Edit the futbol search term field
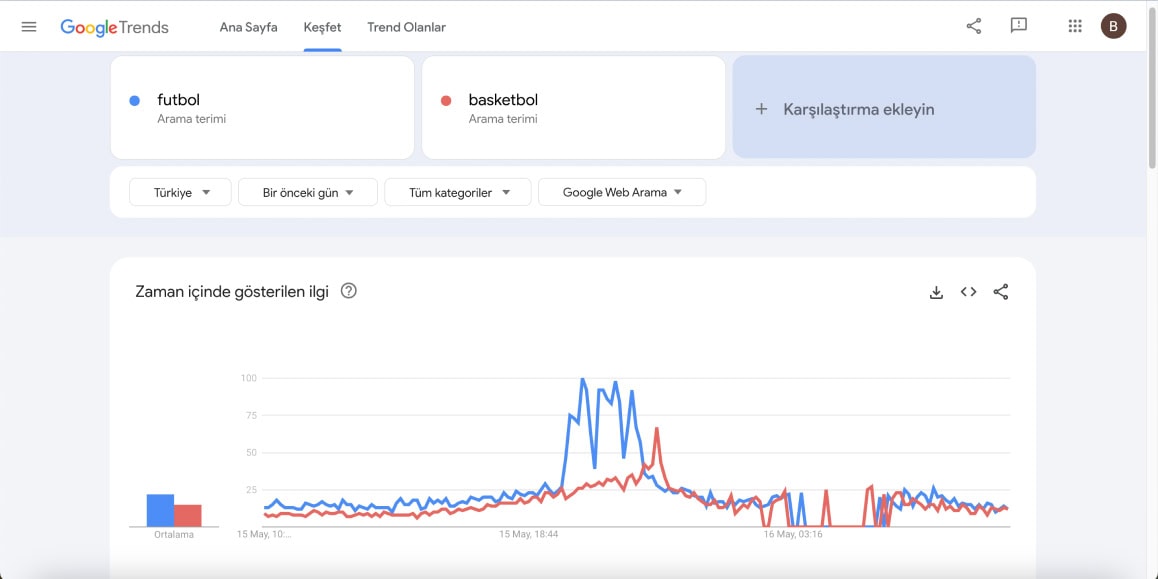Image resolution: width=1158 pixels, height=579 pixels. coord(262,107)
